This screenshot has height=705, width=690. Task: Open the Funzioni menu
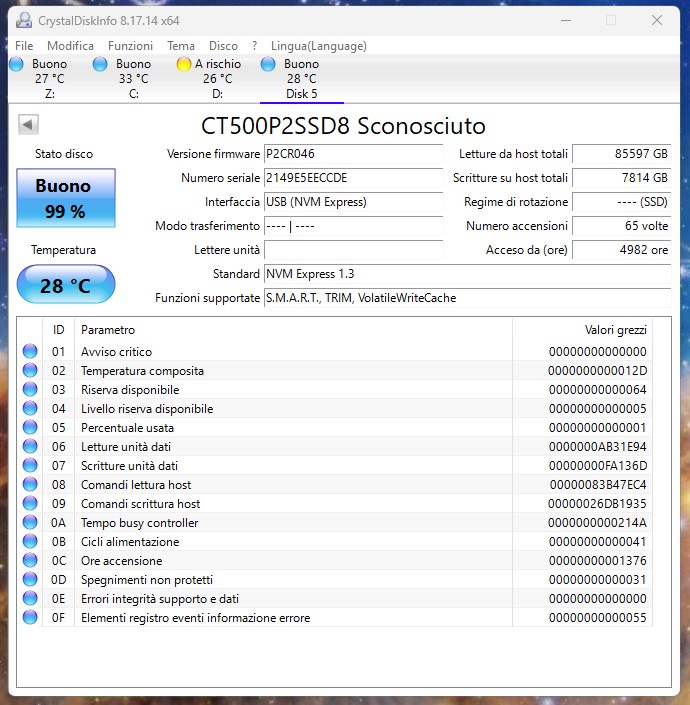[x=130, y=46]
